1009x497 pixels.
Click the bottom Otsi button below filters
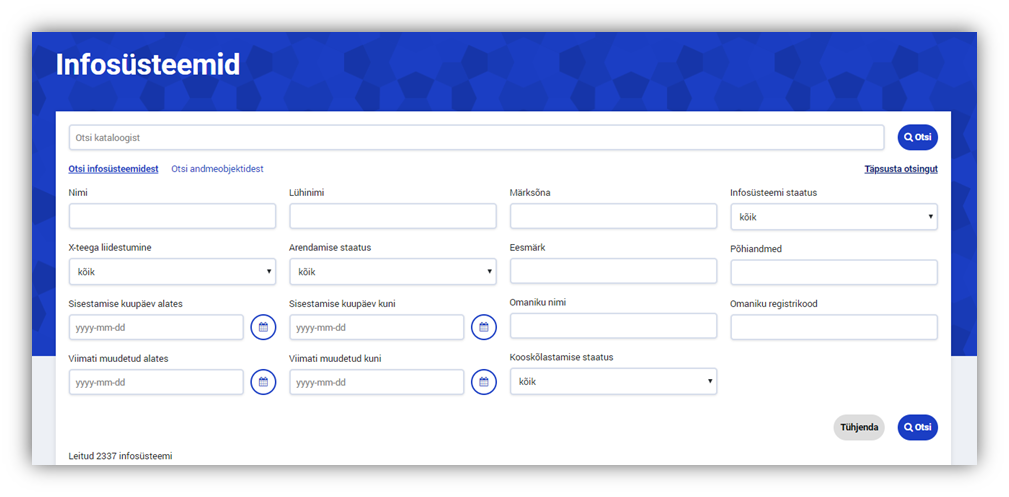[x=917, y=427]
